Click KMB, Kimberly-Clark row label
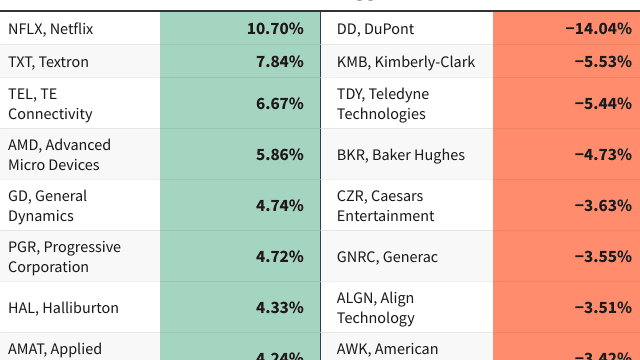The image size is (640, 360). (x=406, y=62)
